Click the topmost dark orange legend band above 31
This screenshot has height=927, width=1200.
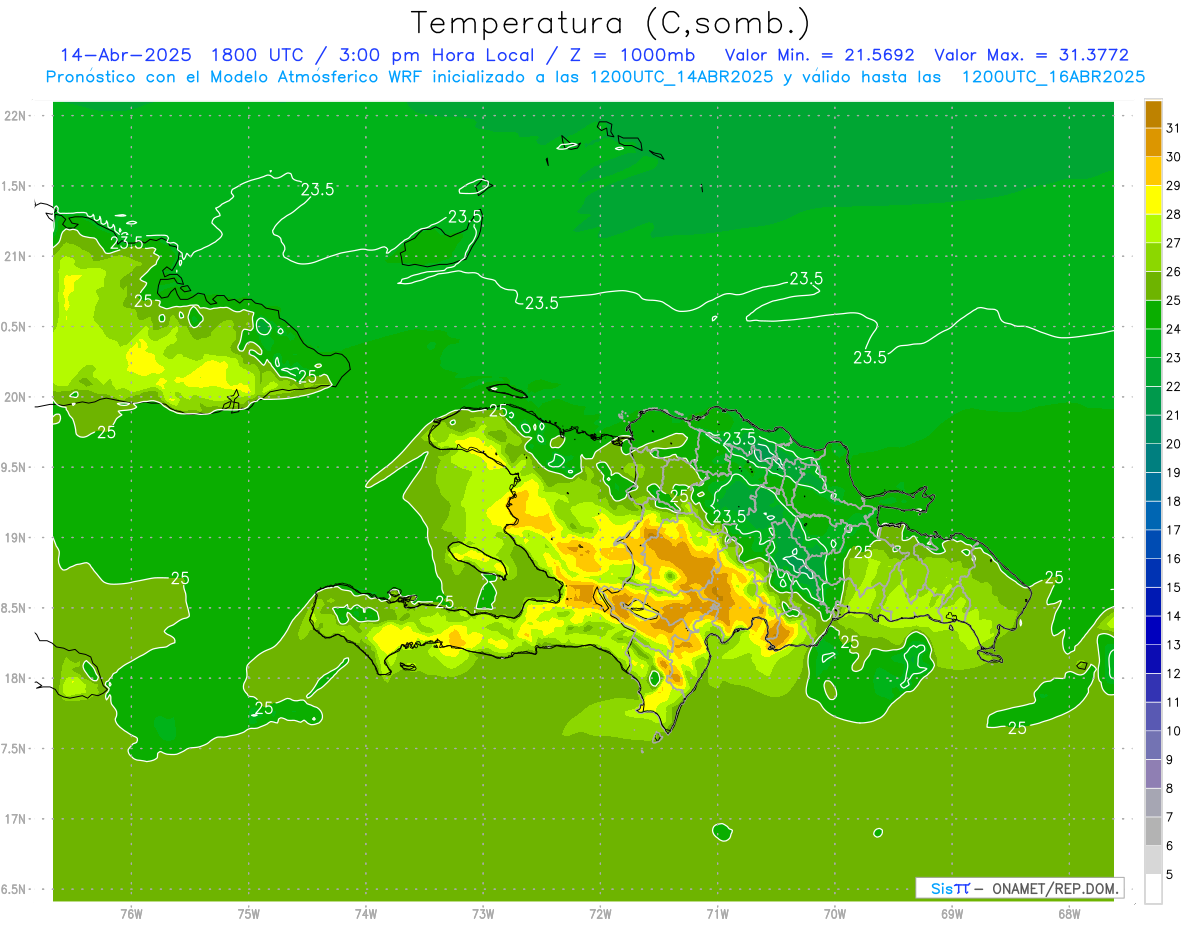pos(1153,114)
